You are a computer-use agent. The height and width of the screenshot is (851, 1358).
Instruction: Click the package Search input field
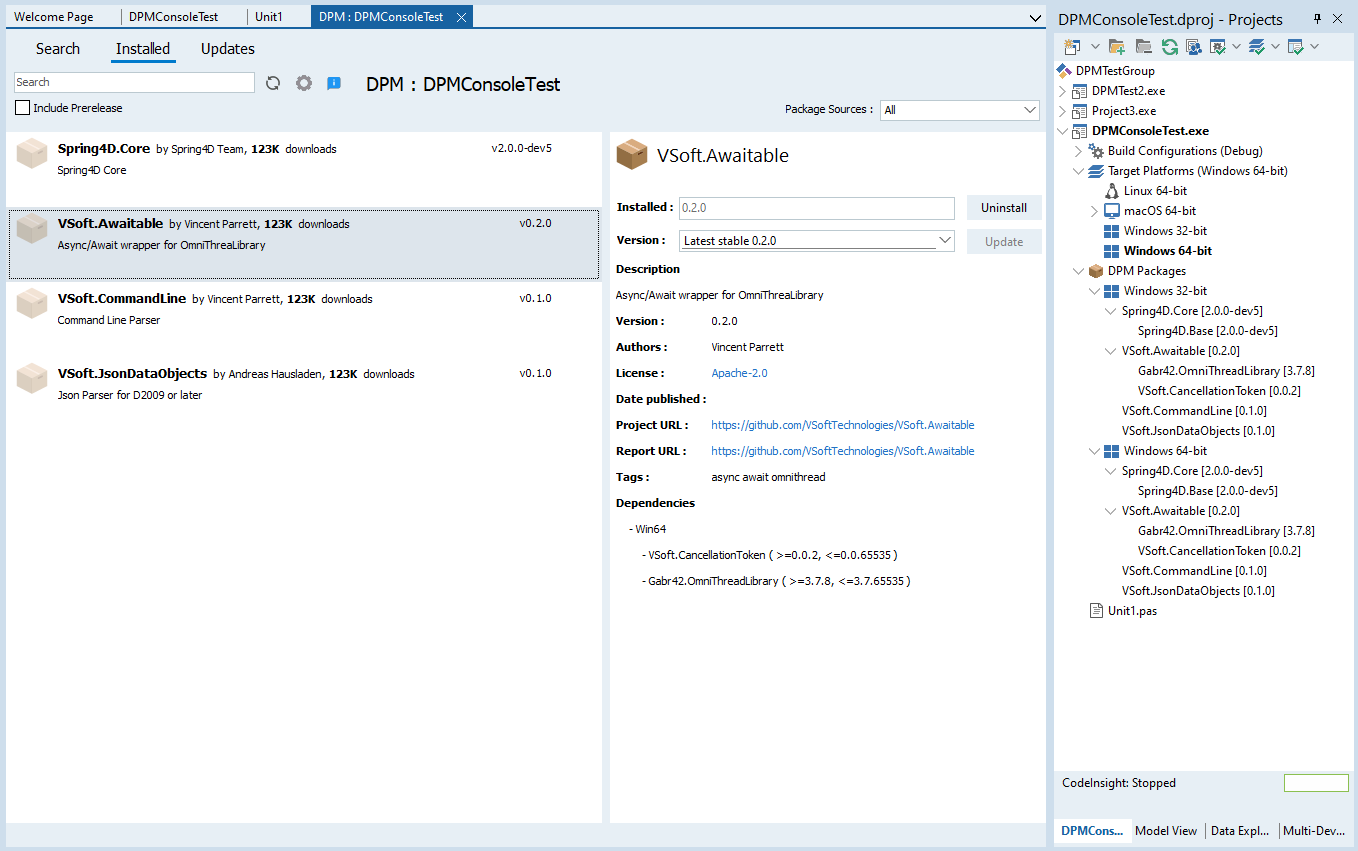coord(135,82)
